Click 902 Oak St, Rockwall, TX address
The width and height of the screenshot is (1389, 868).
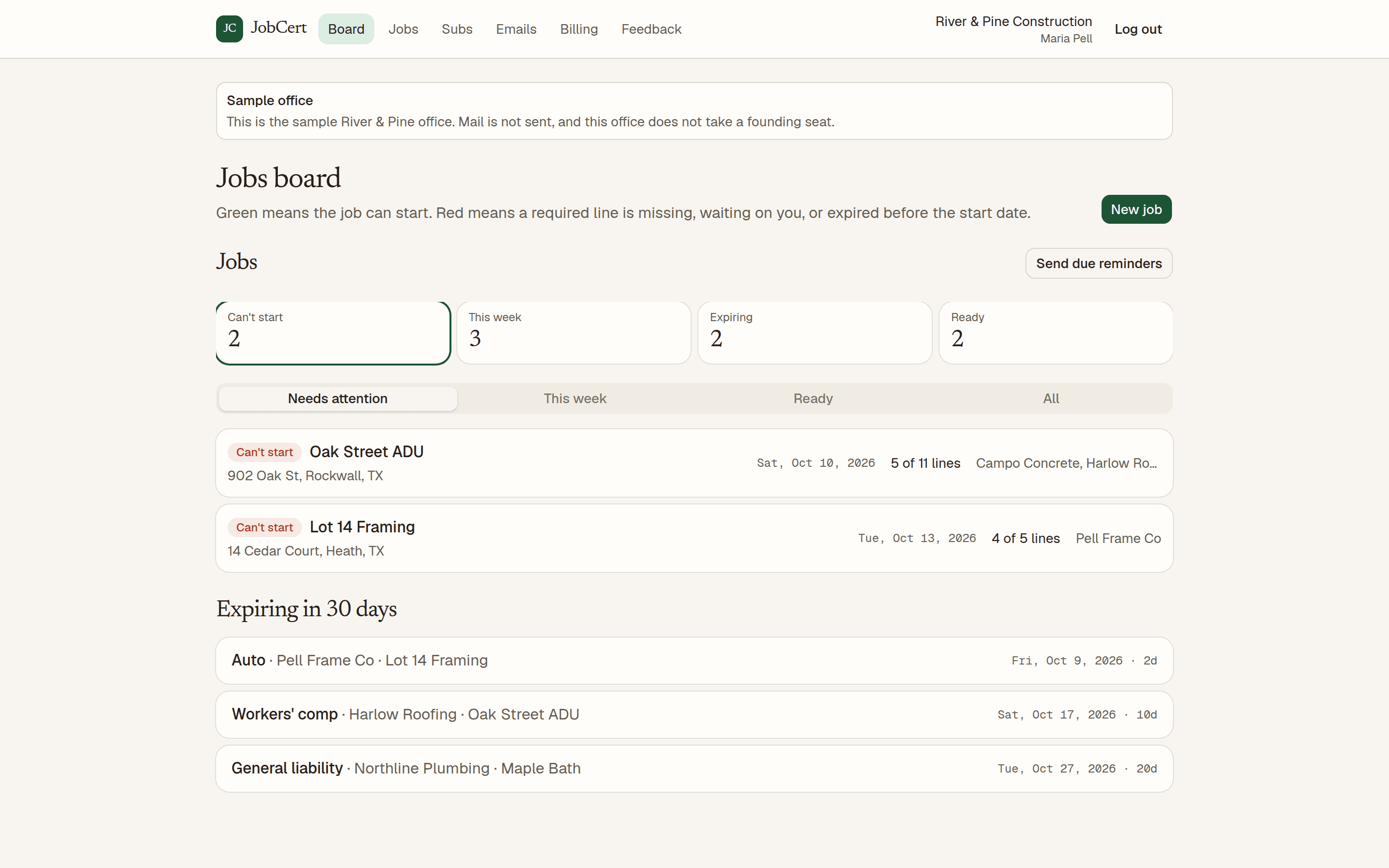coord(305,476)
